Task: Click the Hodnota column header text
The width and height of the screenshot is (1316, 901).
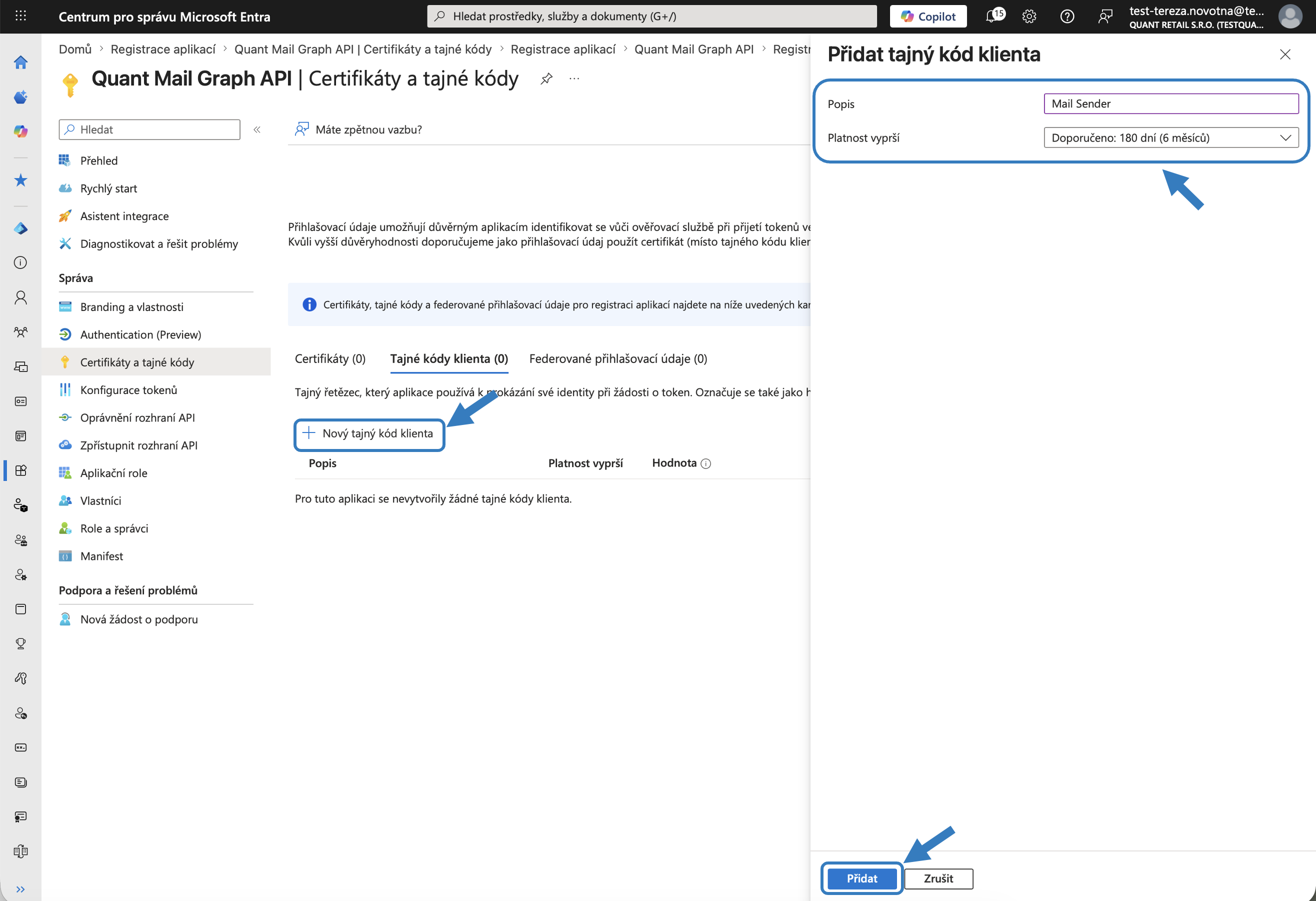Action: [x=674, y=464]
